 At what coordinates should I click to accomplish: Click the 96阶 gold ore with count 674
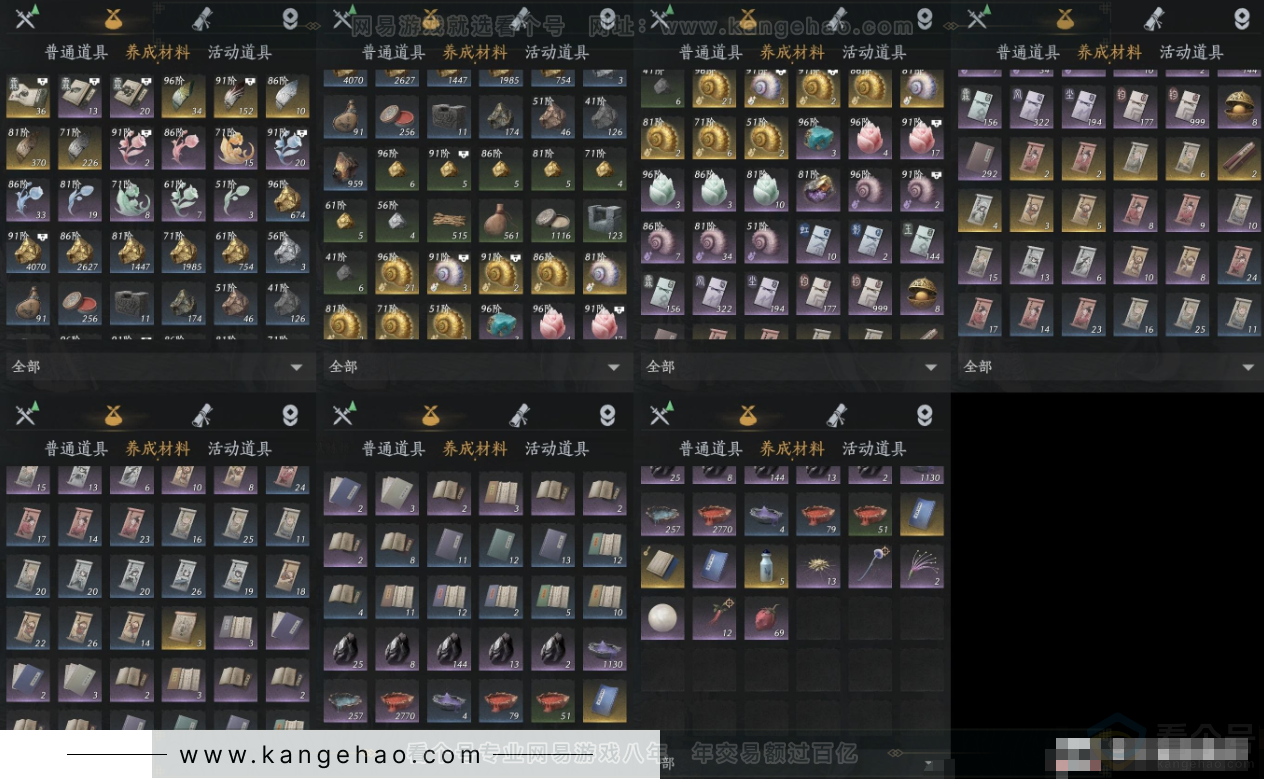tap(287, 200)
